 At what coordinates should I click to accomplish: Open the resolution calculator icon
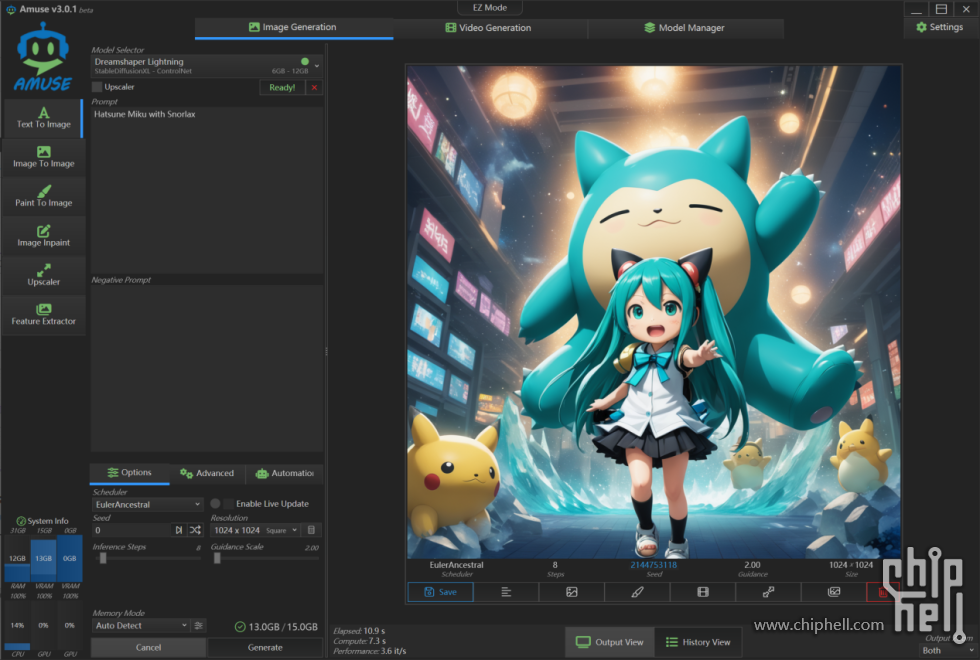[311, 530]
